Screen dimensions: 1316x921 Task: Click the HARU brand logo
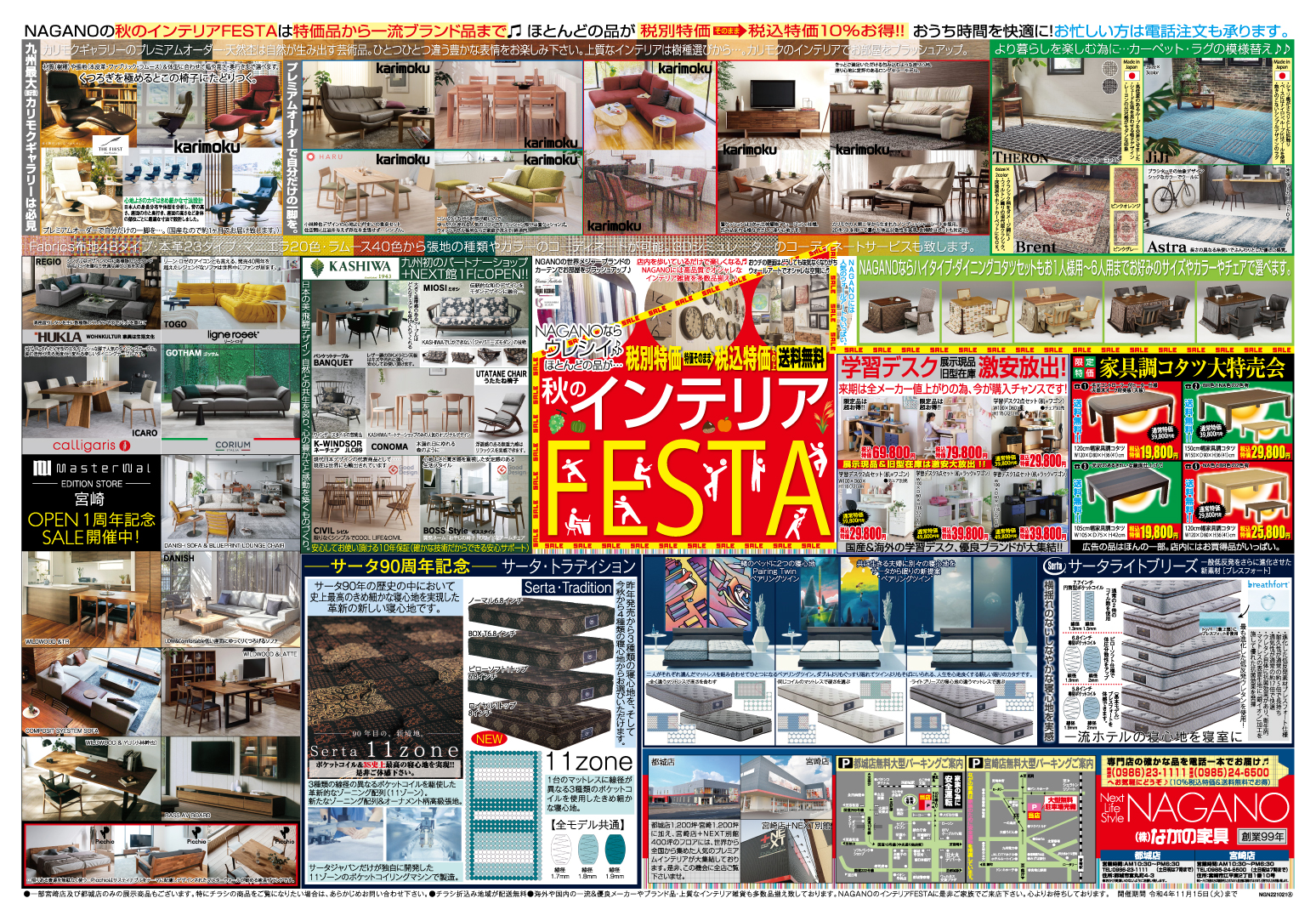click(x=325, y=156)
